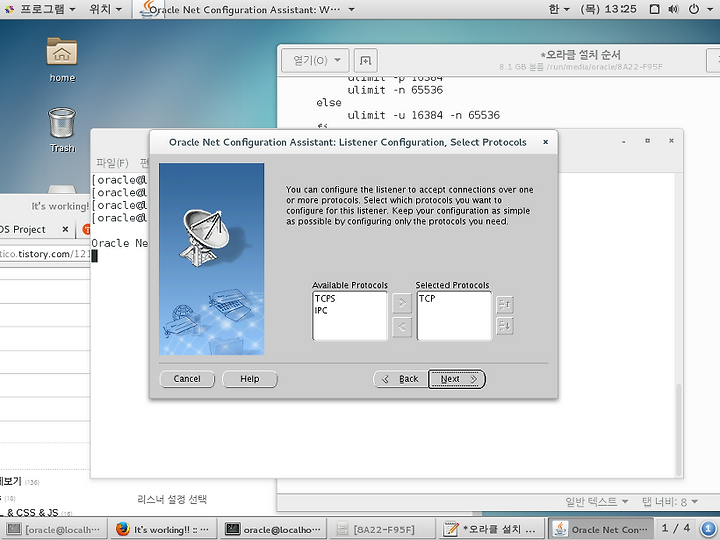Close the OS Project browser tab

click(65, 229)
